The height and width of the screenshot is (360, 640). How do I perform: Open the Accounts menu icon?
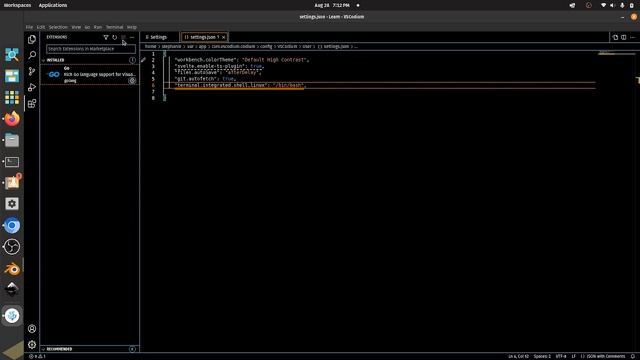coord(32,329)
